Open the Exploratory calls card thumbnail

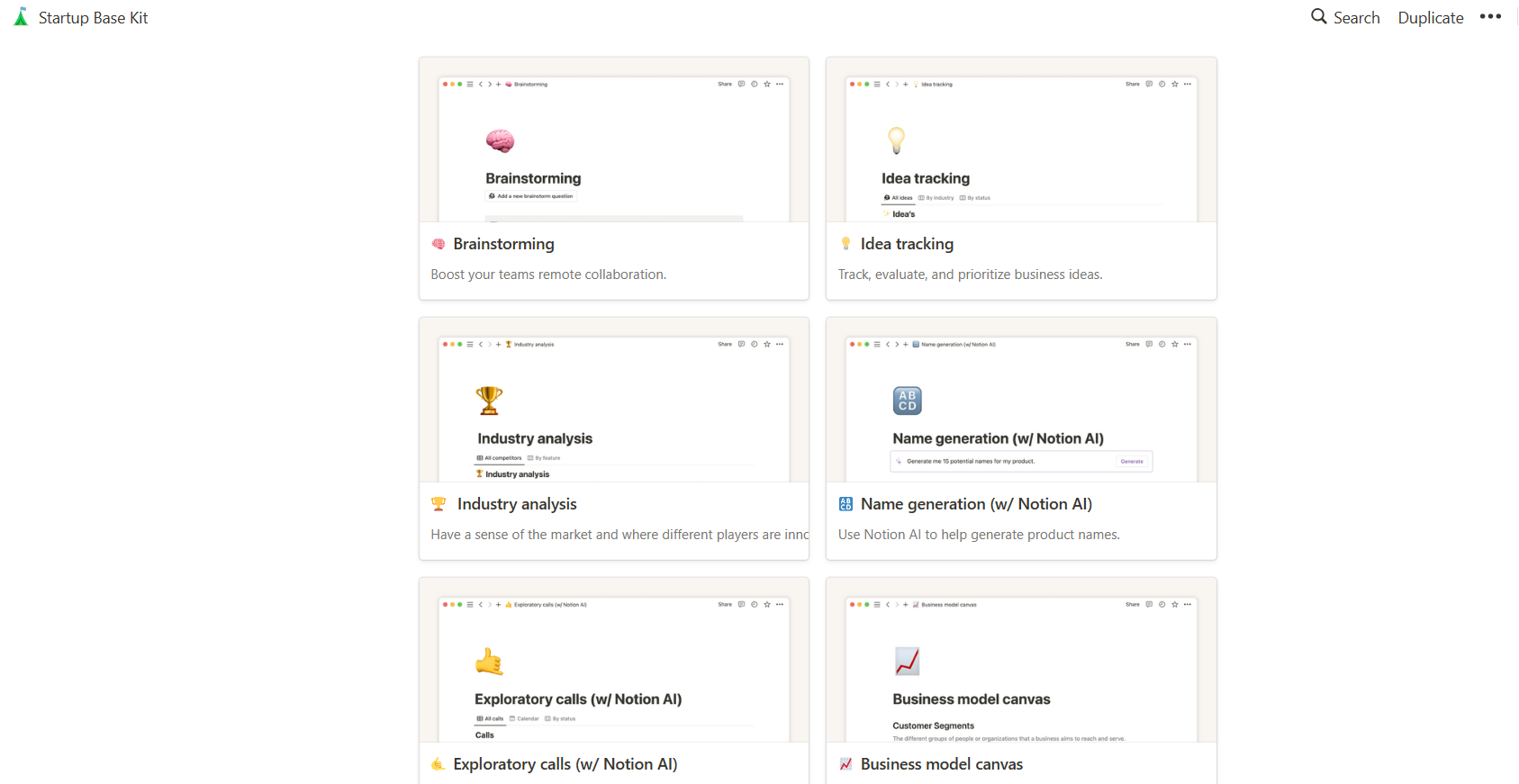pos(614,660)
